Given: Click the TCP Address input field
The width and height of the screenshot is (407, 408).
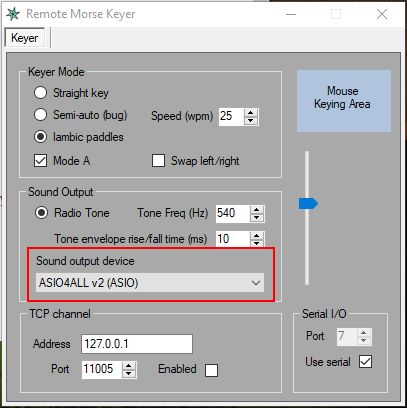Looking at the screenshot, I should pos(137,344).
